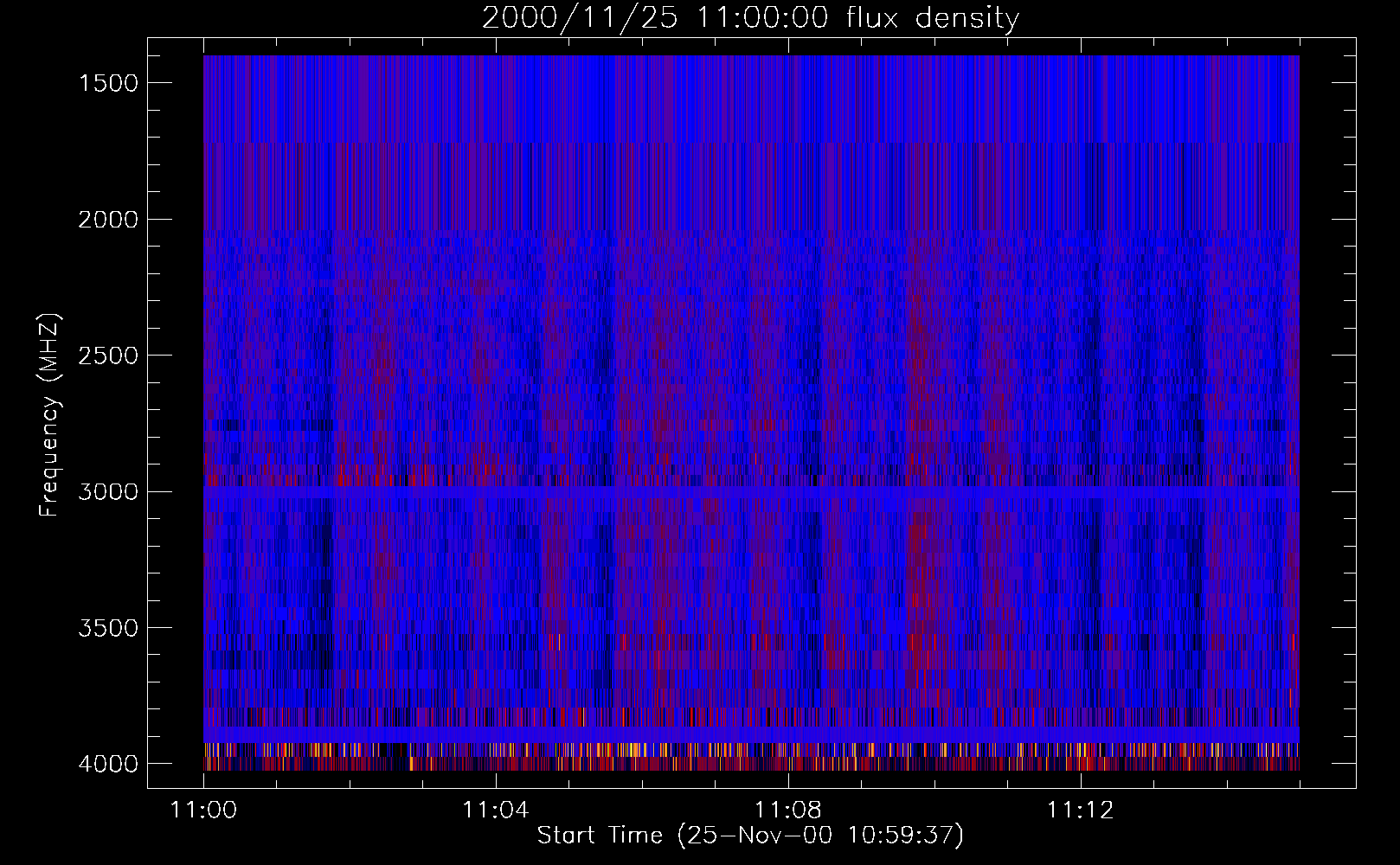This screenshot has height=865, width=1400.
Task: Click the 11:04 time tick label
Action: (496, 811)
